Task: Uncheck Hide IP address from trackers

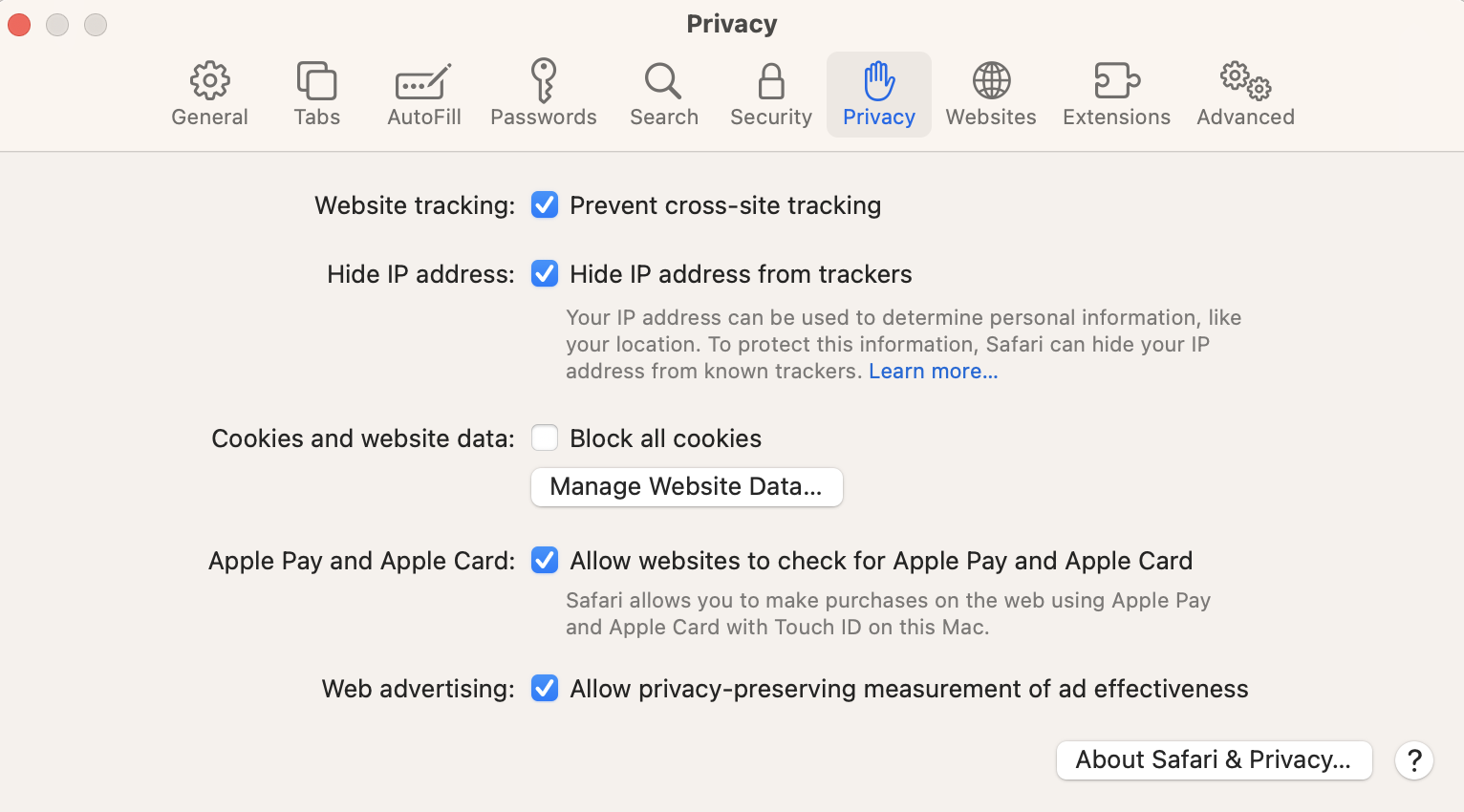Action: coord(545,274)
